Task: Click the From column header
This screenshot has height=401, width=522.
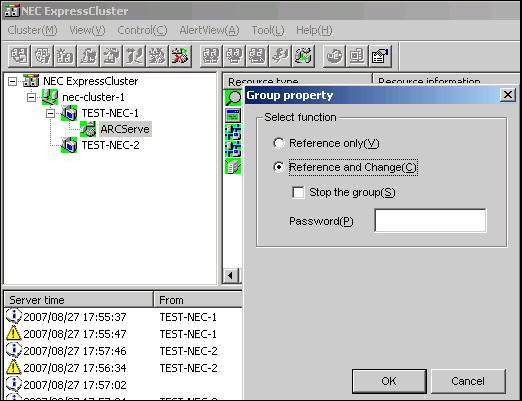Action: click(x=198, y=300)
